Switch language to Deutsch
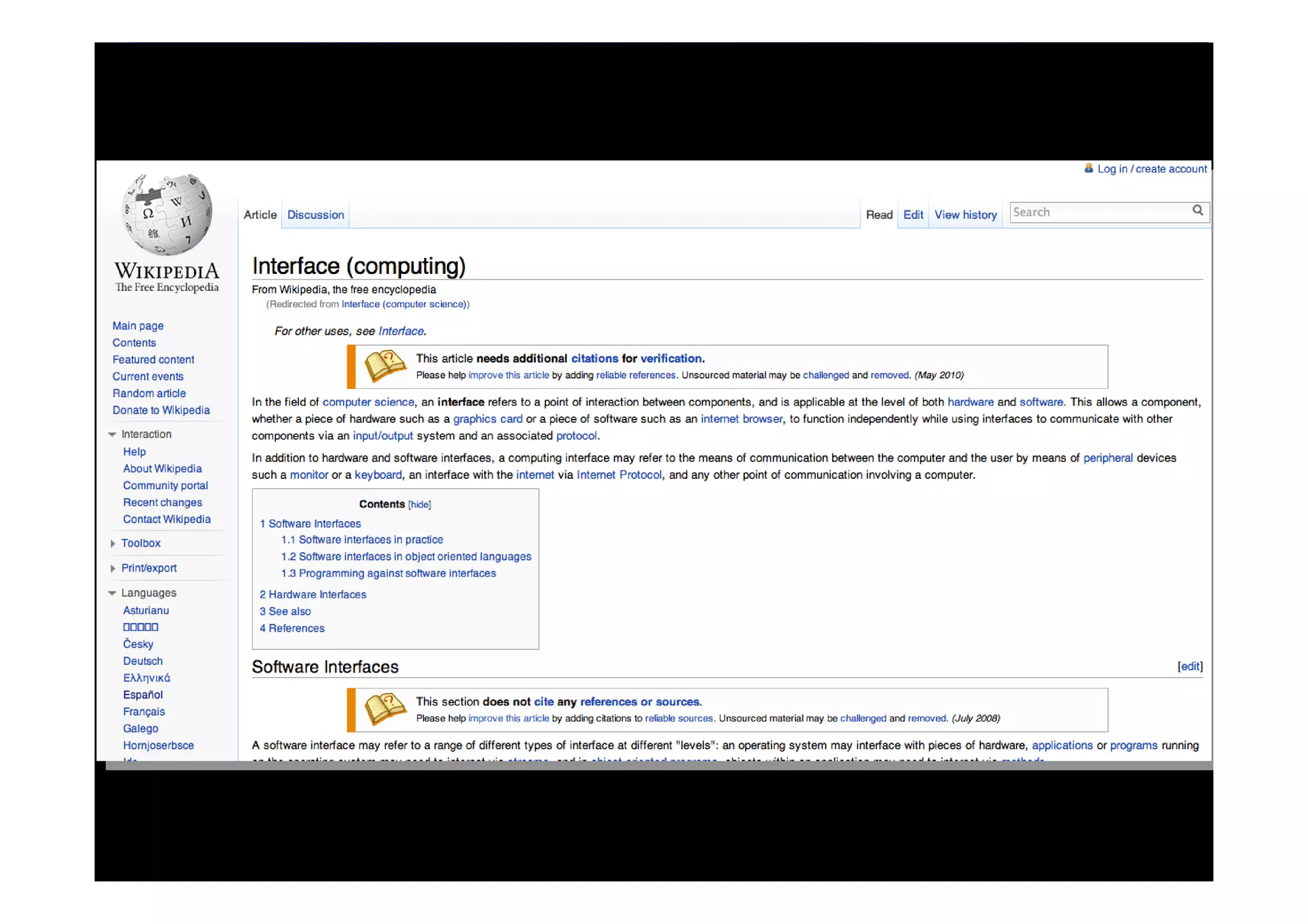Image resolution: width=1308 pixels, height=924 pixels. (x=142, y=661)
